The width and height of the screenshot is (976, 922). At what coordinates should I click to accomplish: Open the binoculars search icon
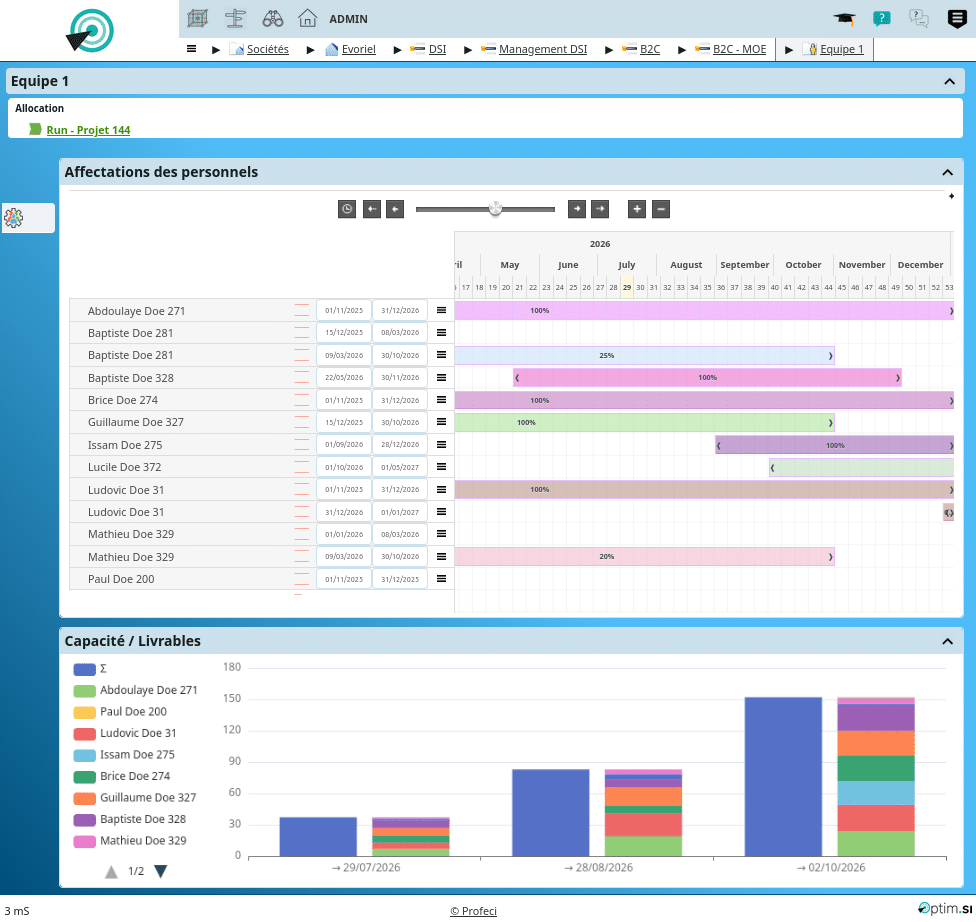pos(273,19)
